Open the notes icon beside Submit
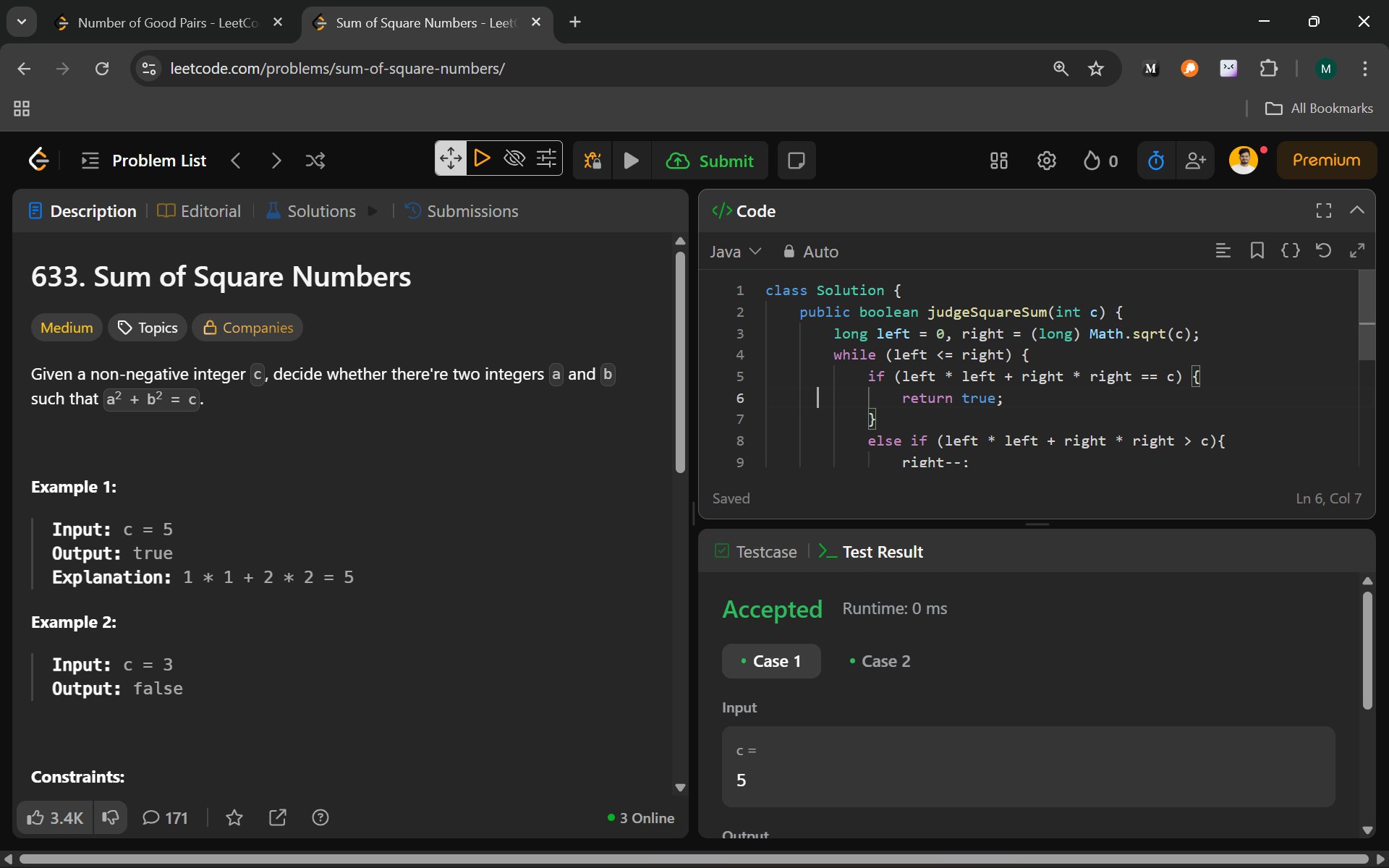 coord(797,161)
